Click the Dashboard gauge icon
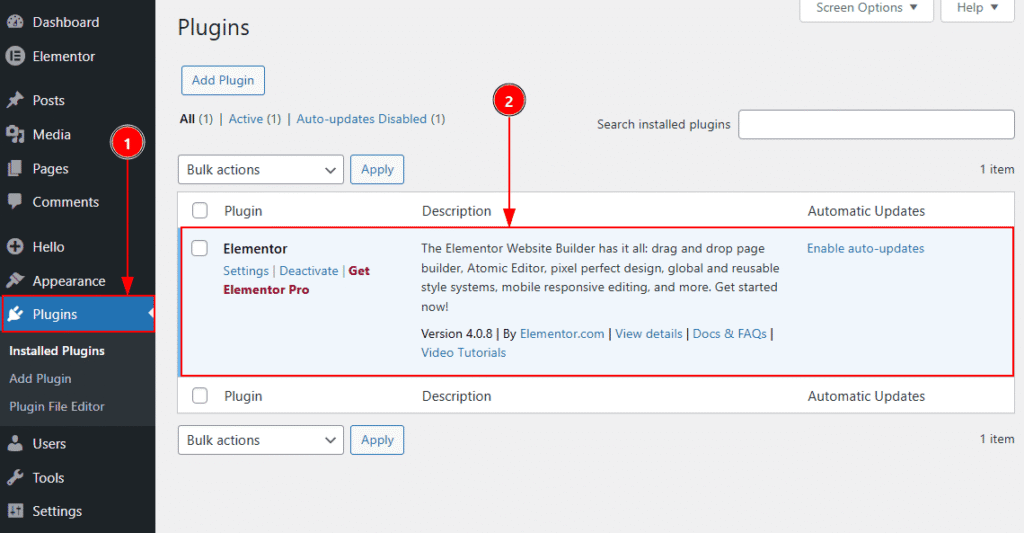The width and height of the screenshot is (1024, 533). click(15, 22)
